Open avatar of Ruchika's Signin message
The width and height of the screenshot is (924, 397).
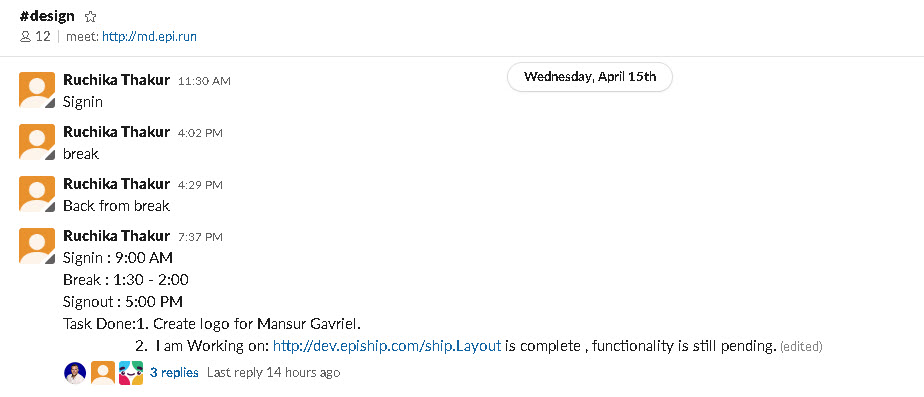[37, 90]
